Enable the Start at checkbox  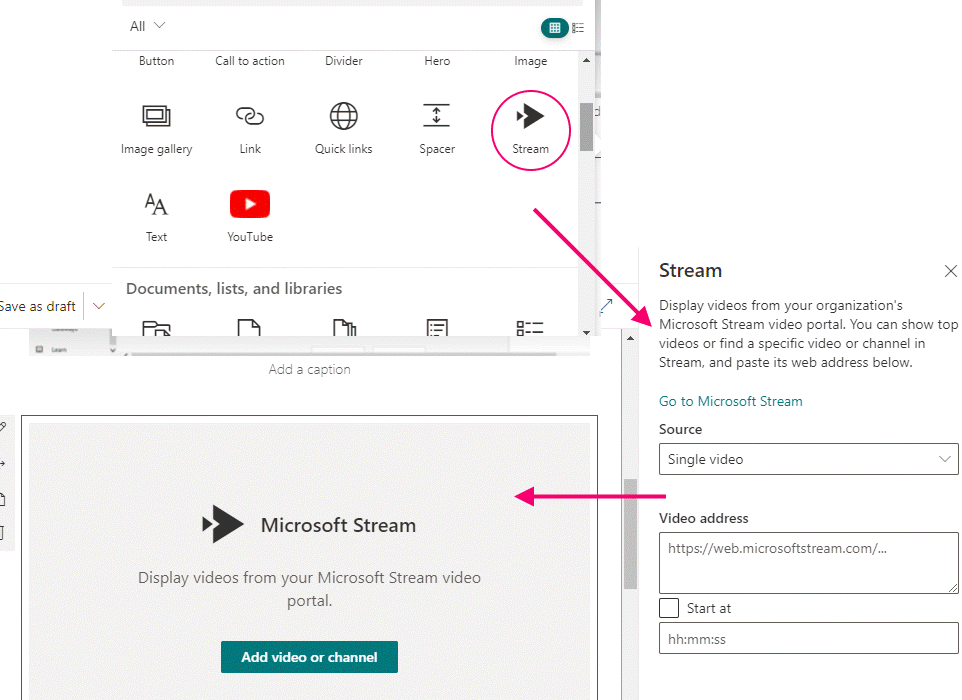669,608
